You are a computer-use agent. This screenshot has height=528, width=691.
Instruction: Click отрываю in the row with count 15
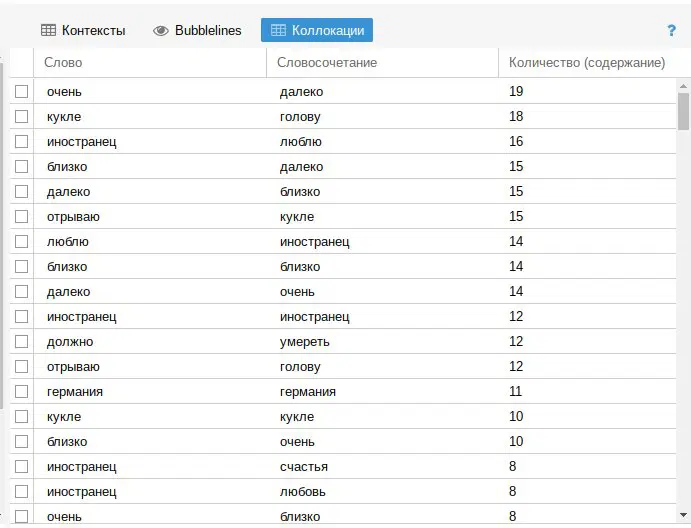(x=73, y=217)
